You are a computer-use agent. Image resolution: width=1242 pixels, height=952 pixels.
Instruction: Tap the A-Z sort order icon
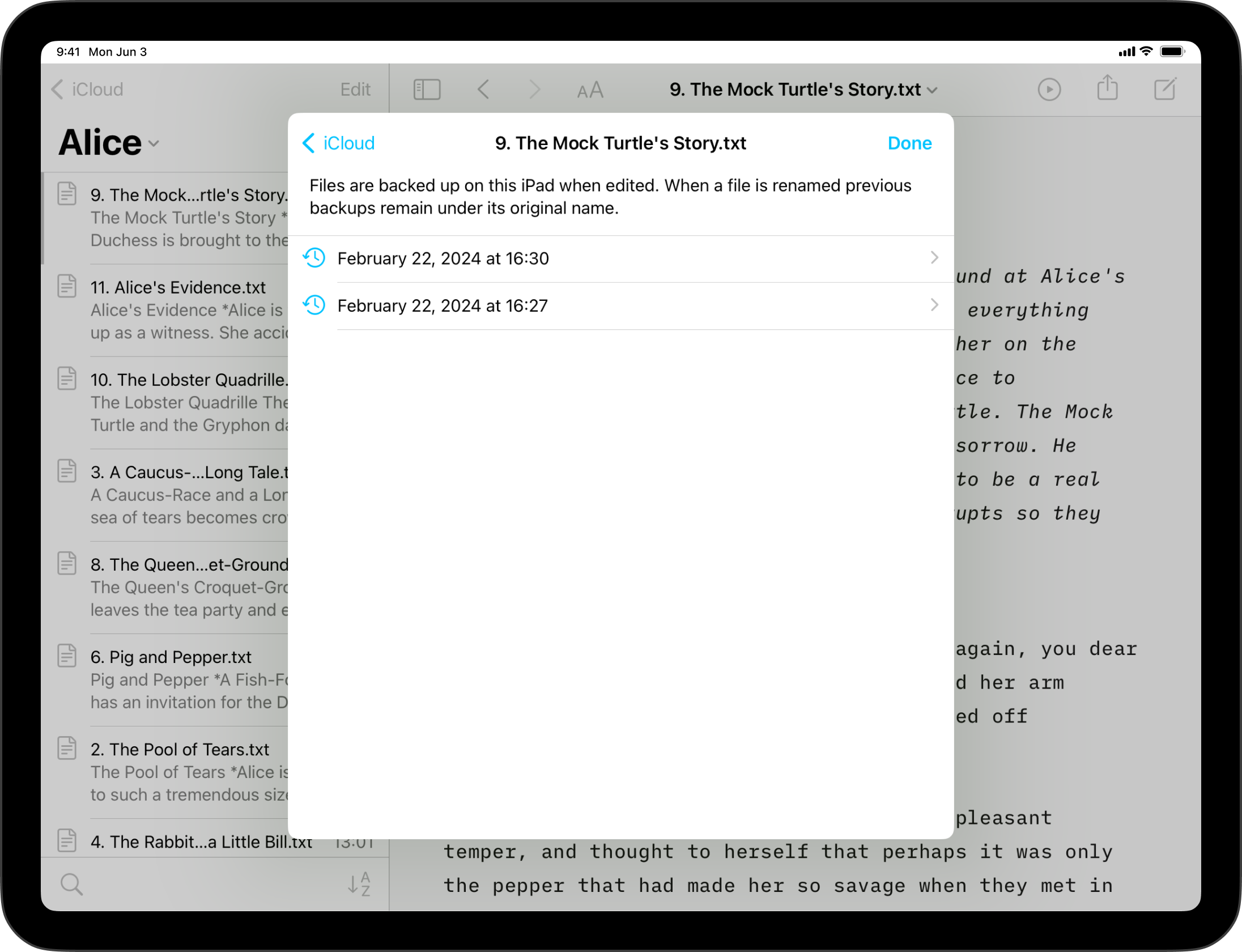[359, 884]
